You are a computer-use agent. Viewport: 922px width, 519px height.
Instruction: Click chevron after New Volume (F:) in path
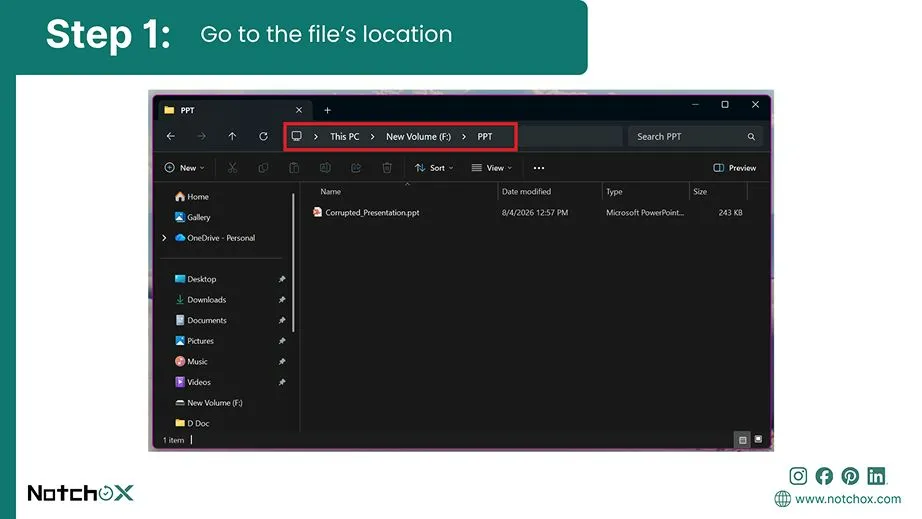[464, 137]
